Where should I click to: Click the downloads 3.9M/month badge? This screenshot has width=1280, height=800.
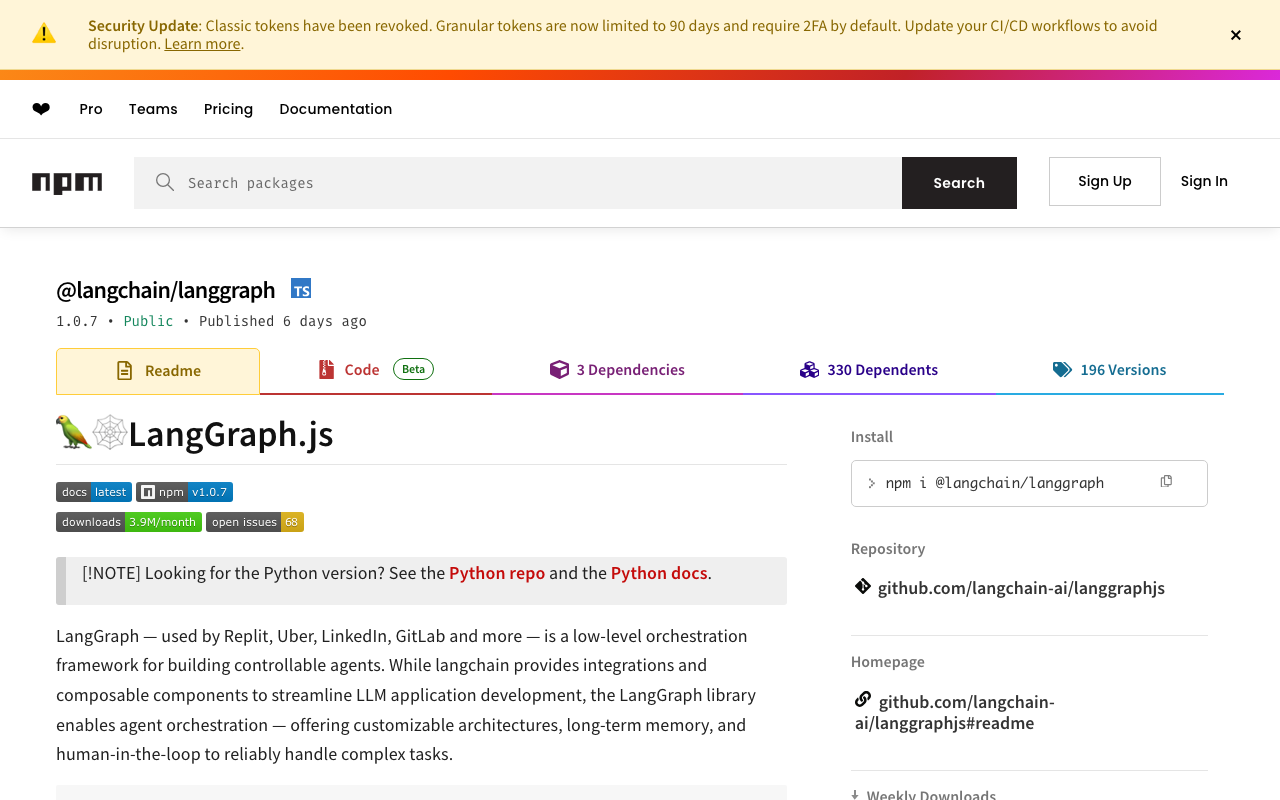(129, 522)
